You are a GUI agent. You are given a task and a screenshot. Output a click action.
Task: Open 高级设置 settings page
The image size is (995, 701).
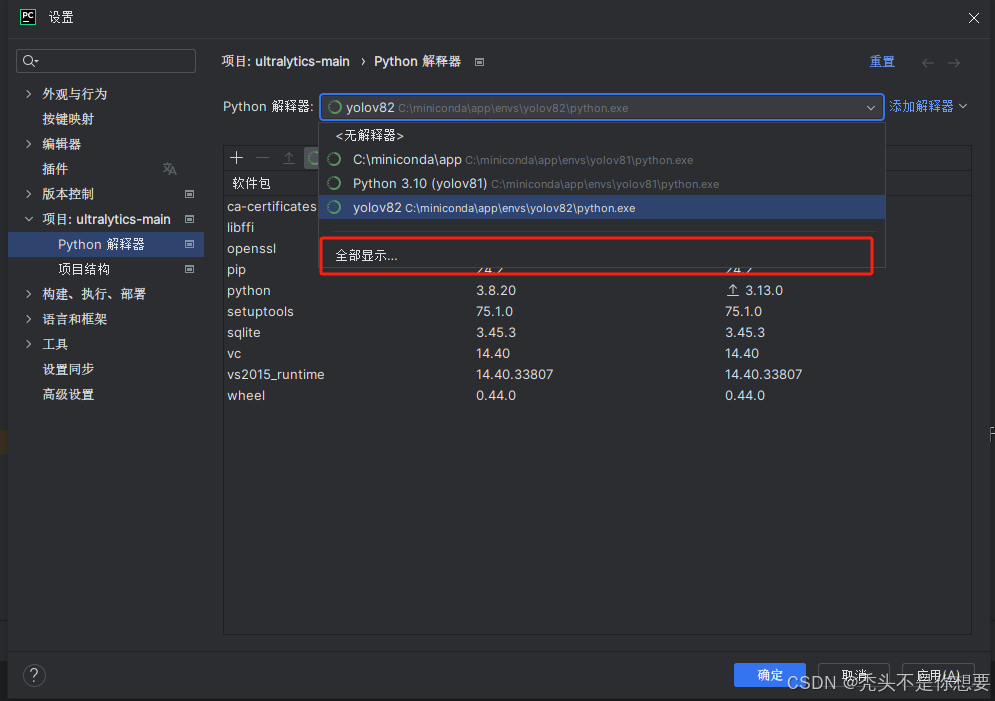pyautogui.click(x=68, y=395)
